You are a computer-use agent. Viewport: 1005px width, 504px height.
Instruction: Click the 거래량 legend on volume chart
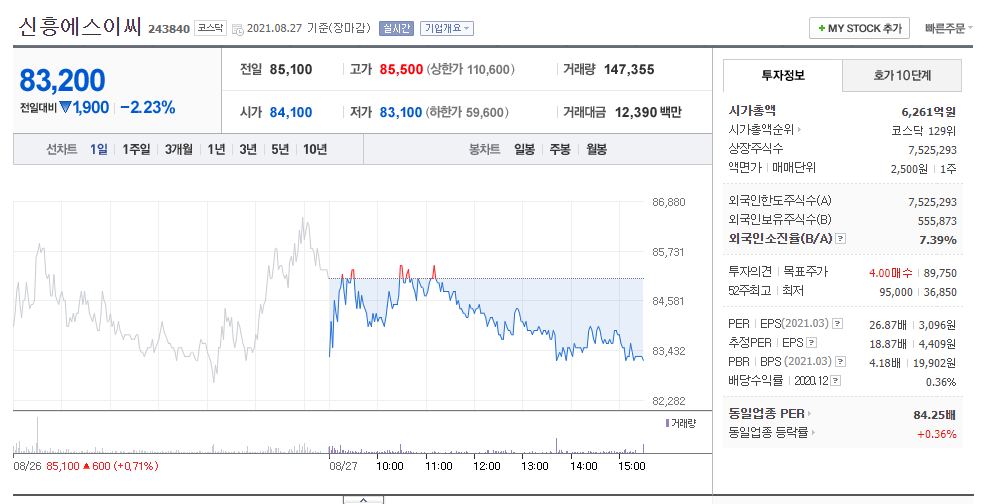pyautogui.click(x=681, y=423)
